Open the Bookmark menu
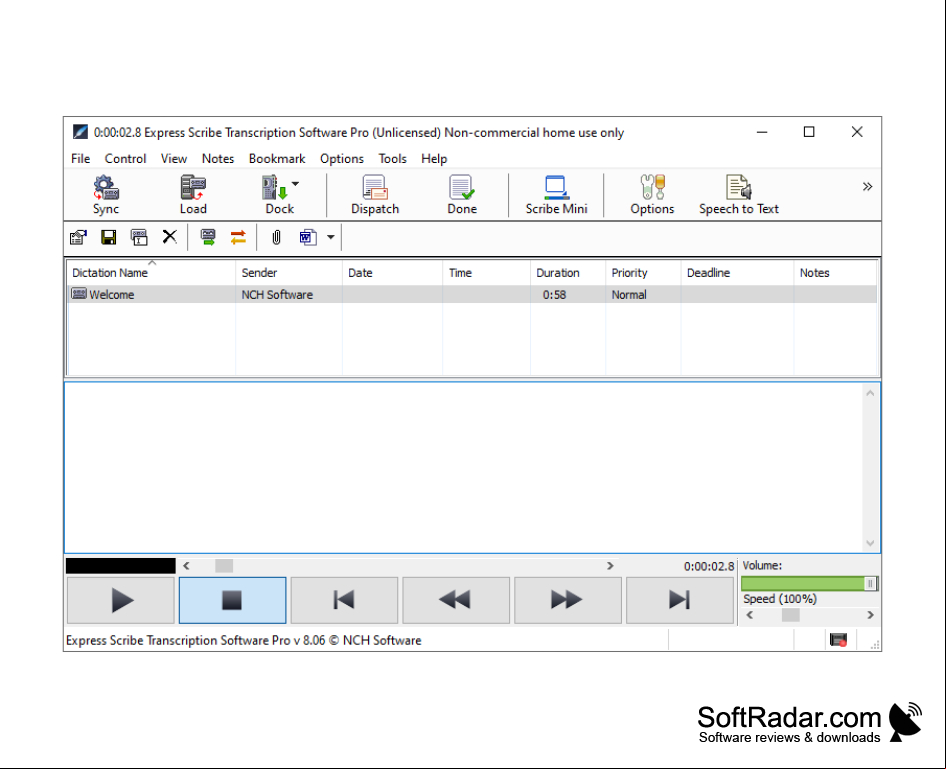This screenshot has height=769, width=946. coord(277,159)
